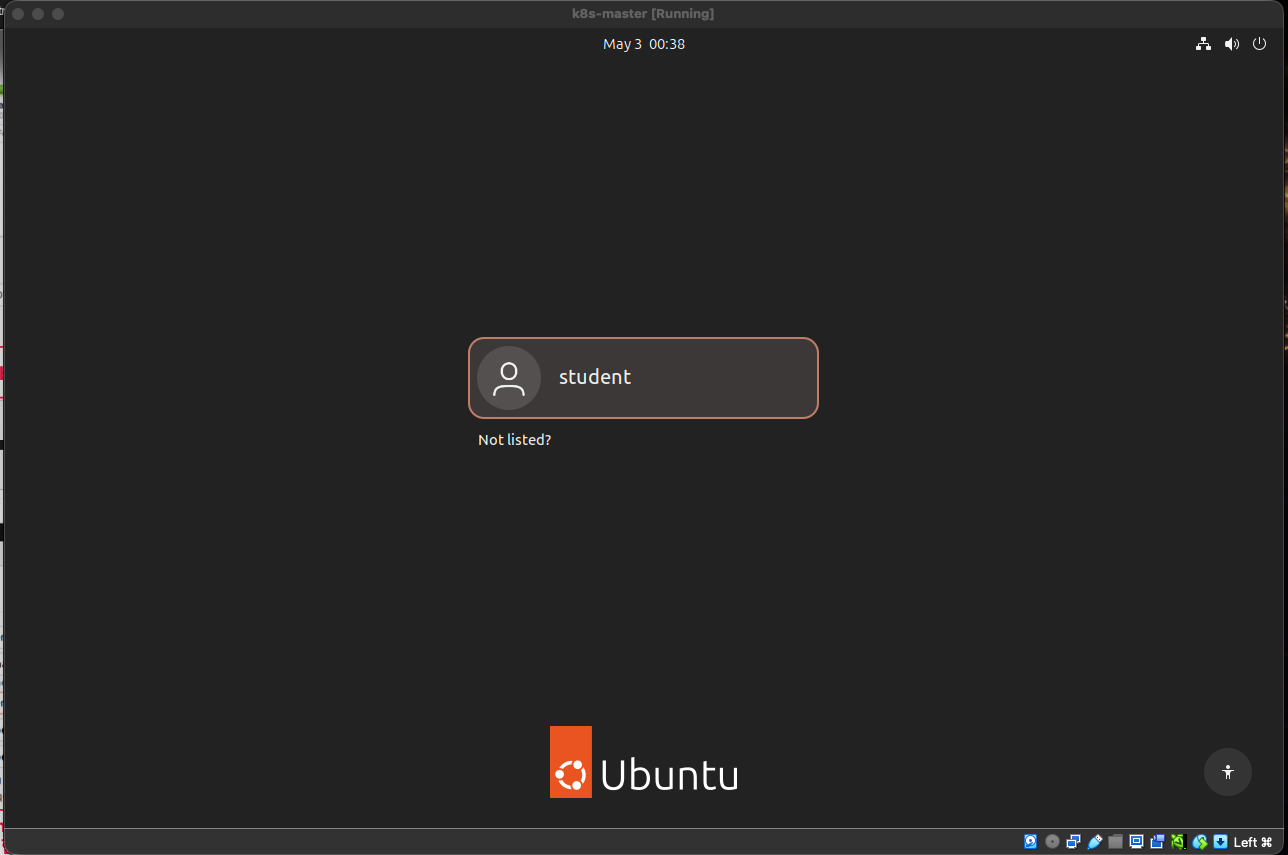Click the shared folders indicator
Screen dimensions: 1288x855
(1116, 842)
